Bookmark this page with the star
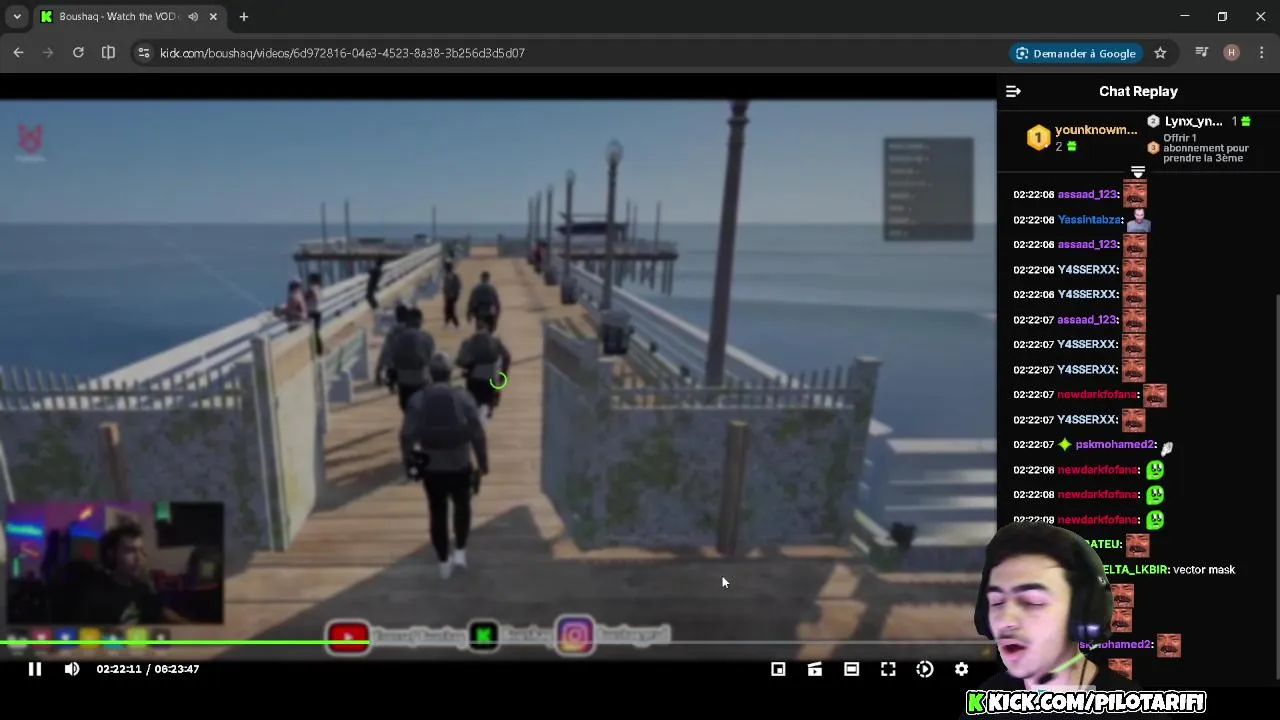 1160,53
